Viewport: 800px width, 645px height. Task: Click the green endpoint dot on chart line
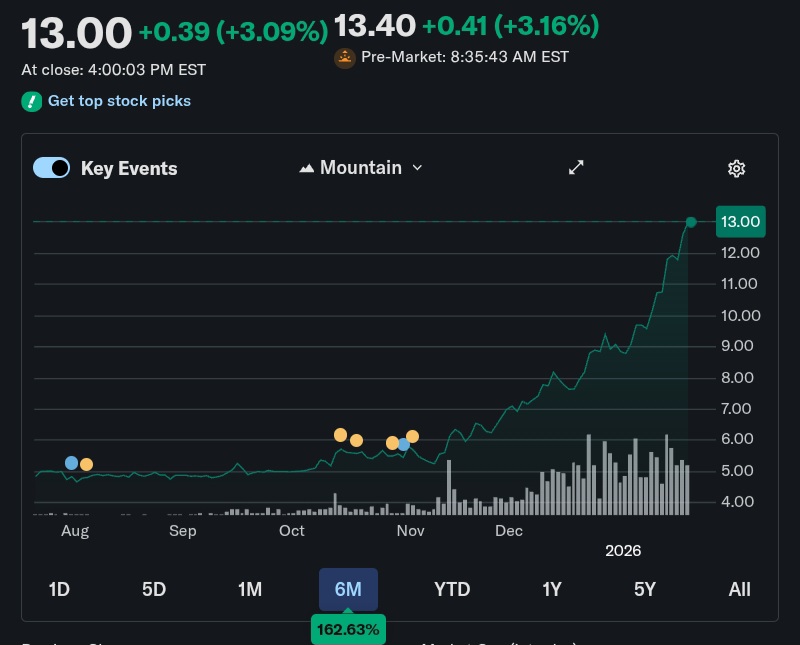[x=691, y=222]
